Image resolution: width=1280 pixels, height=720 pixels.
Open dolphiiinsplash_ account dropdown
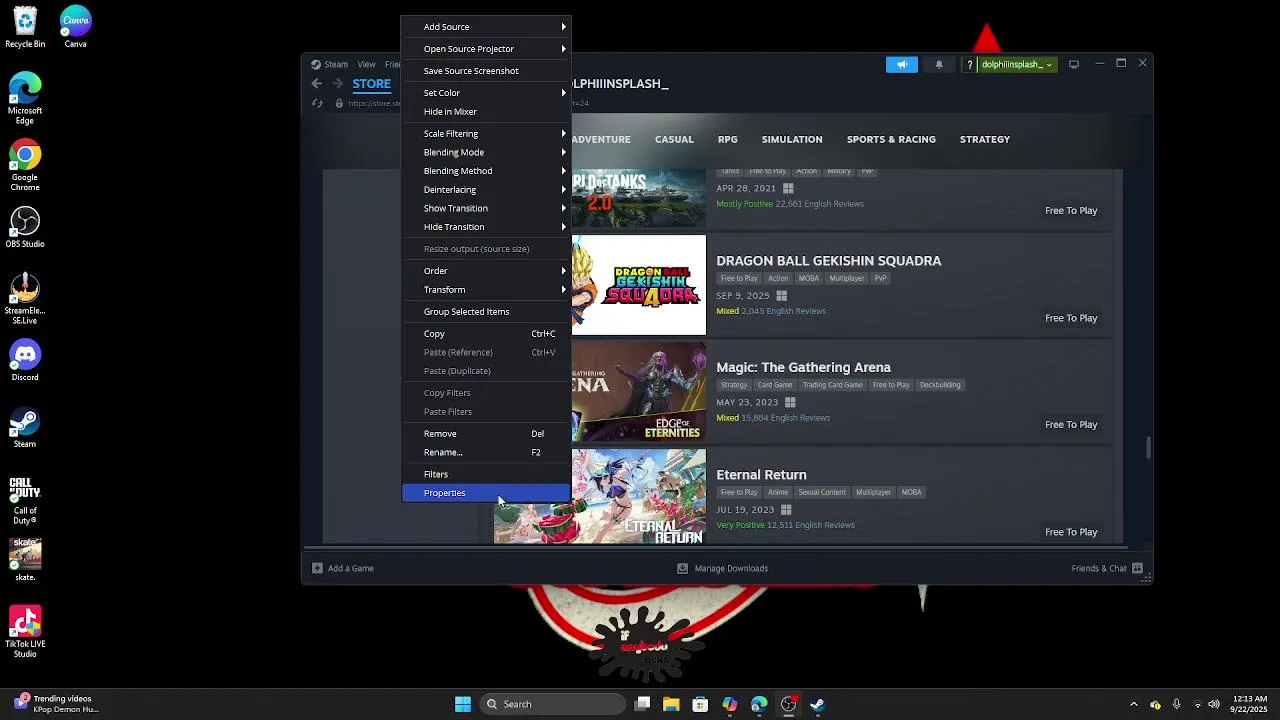click(x=1017, y=64)
